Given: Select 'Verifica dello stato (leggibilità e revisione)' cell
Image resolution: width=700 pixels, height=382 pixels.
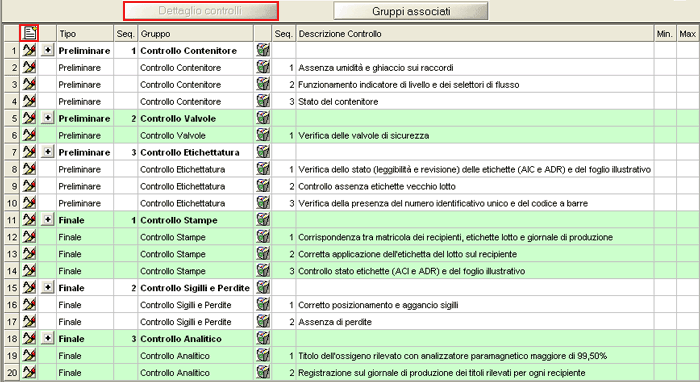Looking at the screenshot, I should 475,169.
